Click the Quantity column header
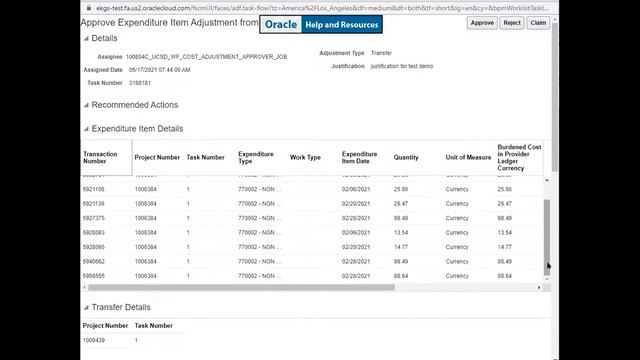The height and width of the screenshot is (360, 640). coord(406,158)
